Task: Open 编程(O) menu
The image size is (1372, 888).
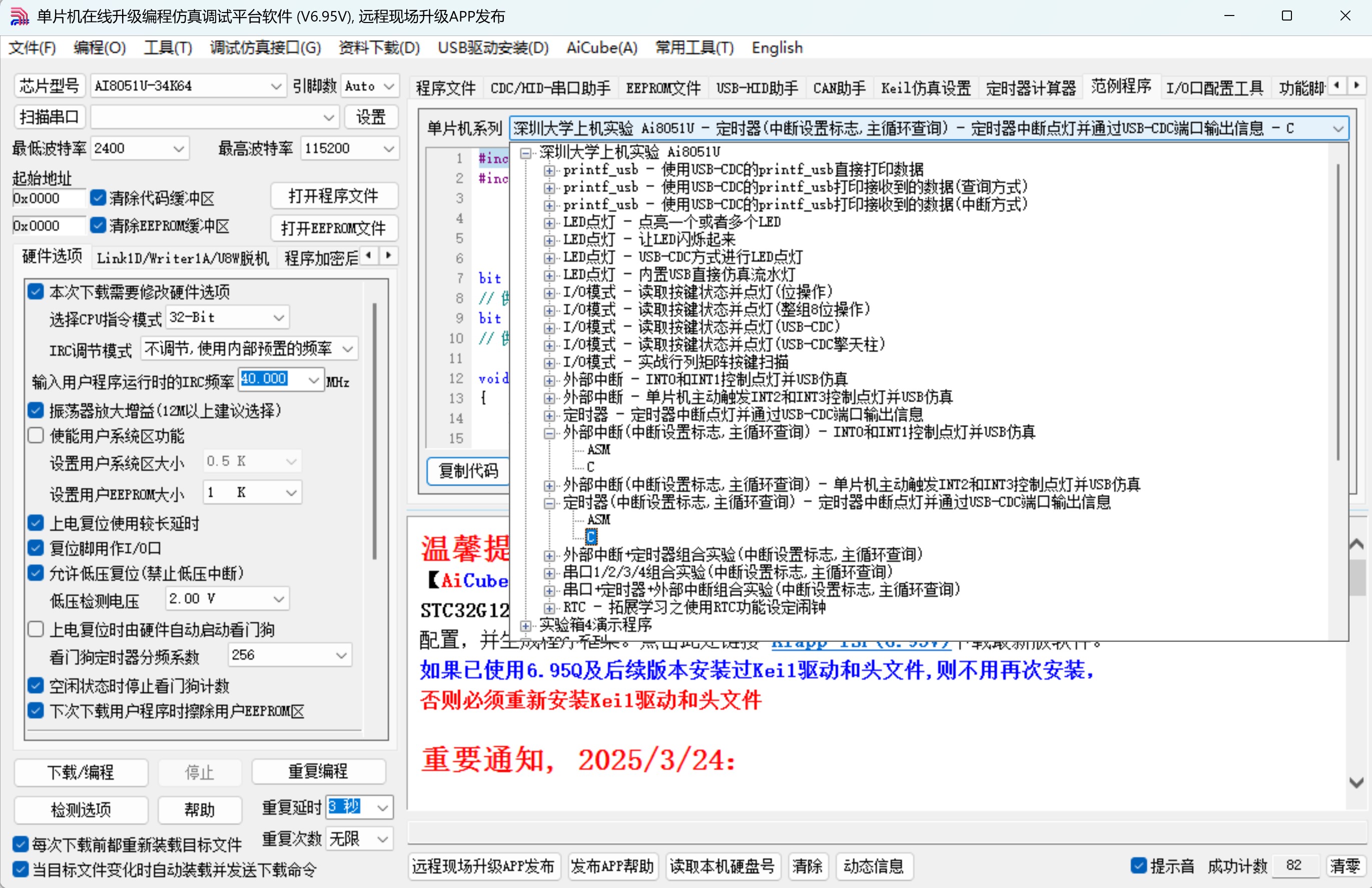Action: coord(100,48)
